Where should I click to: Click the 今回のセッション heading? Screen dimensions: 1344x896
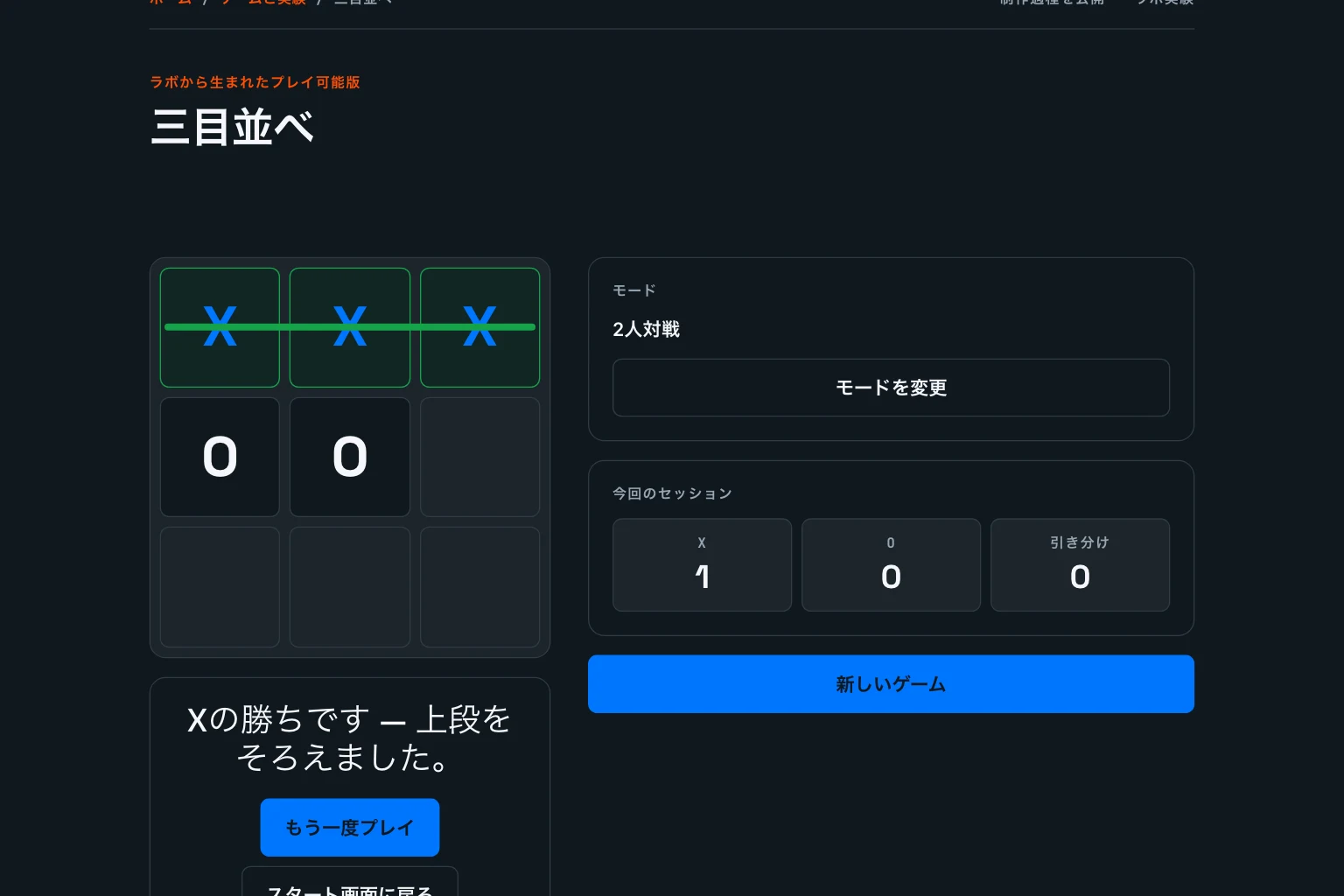point(672,493)
